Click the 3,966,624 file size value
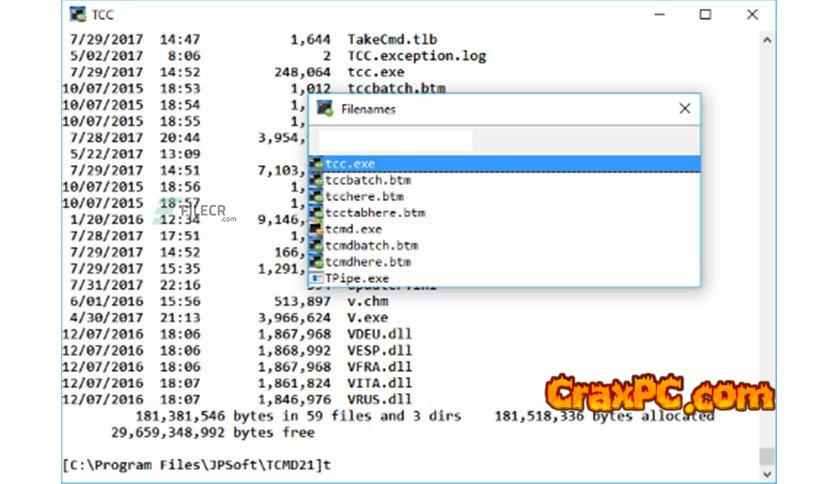The height and width of the screenshot is (484, 836). [294, 318]
